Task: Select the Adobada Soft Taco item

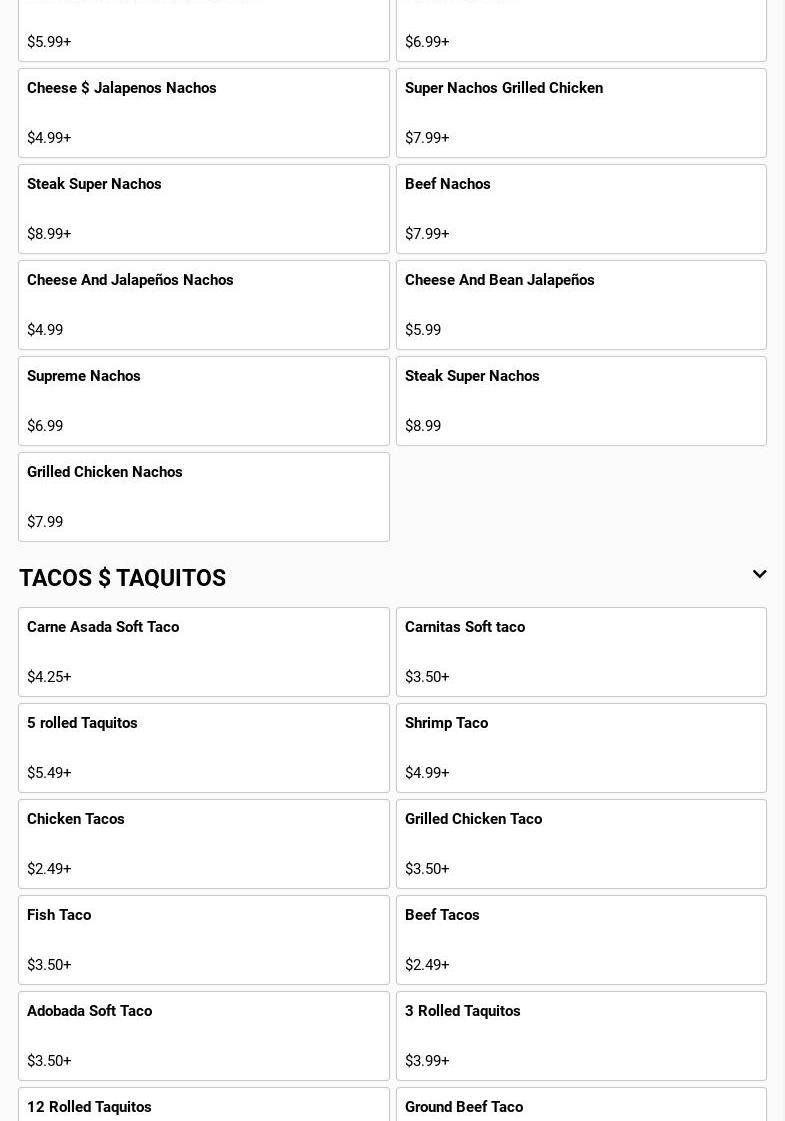Action: click(203, 1036)
